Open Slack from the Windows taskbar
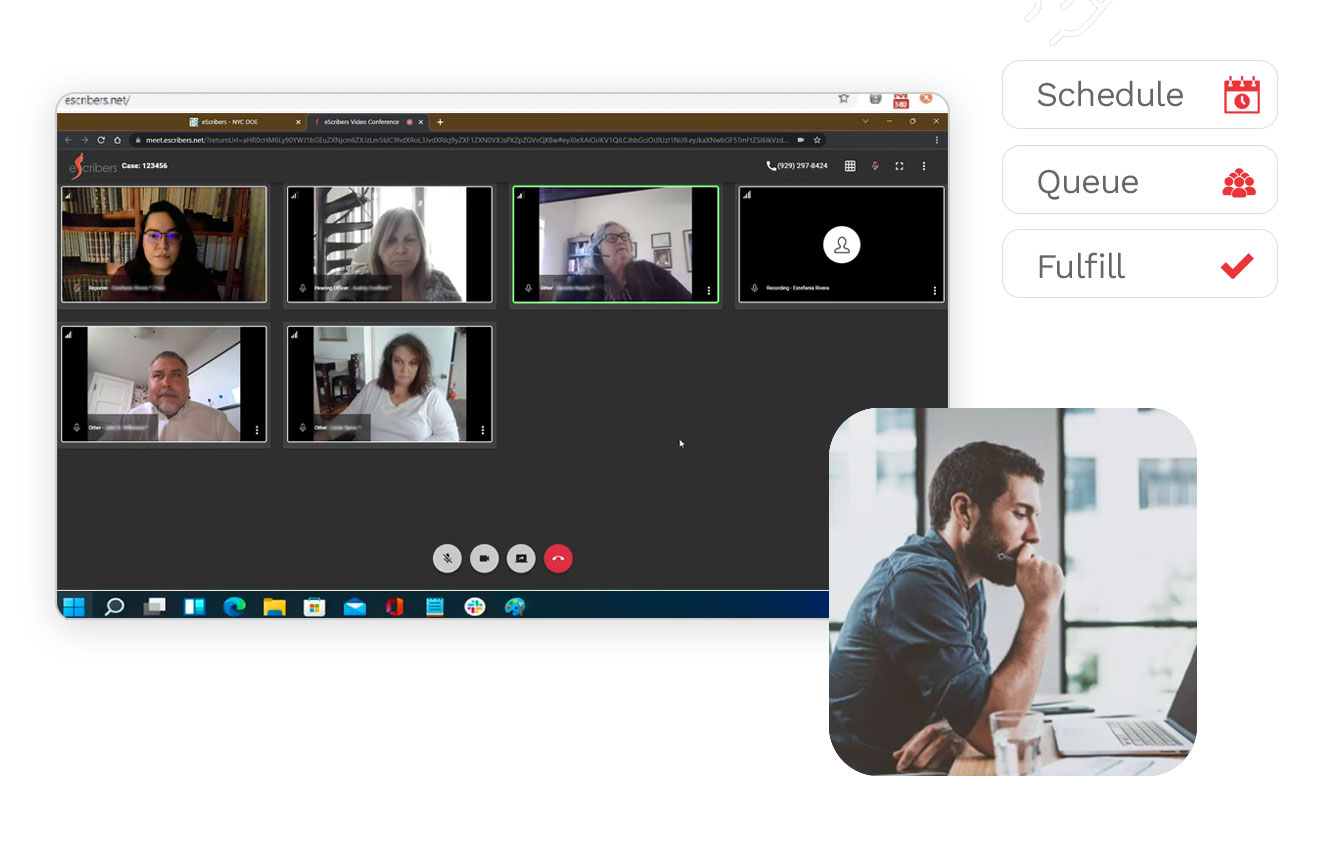 476,606
